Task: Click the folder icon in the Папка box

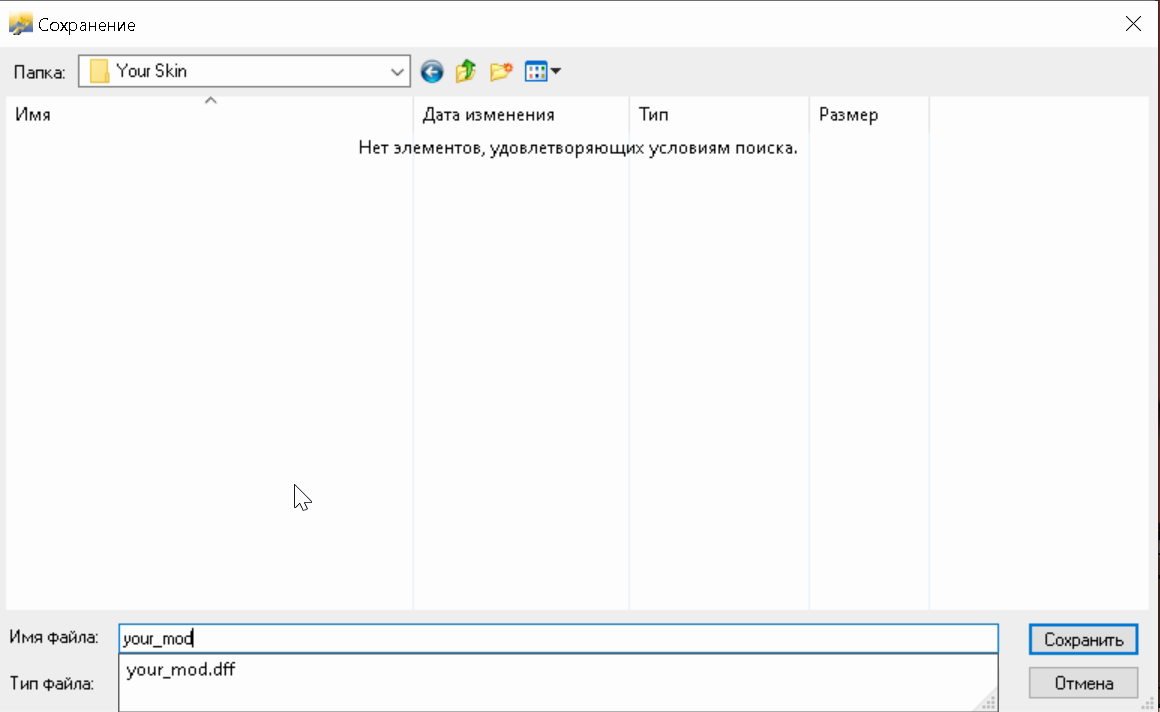Action: click(99, 72)
